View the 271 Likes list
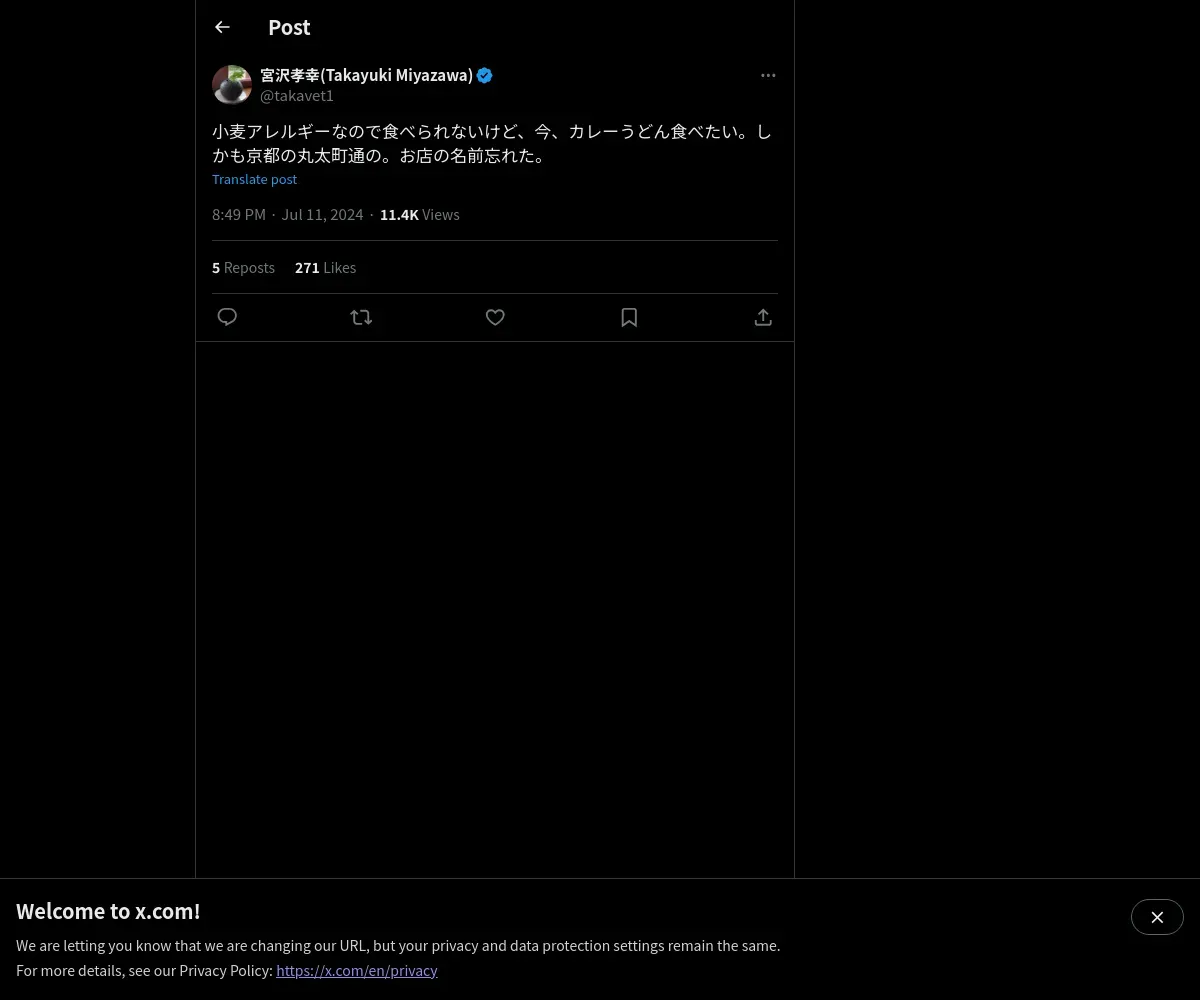1200x1000 pixels. pos(325,267)
